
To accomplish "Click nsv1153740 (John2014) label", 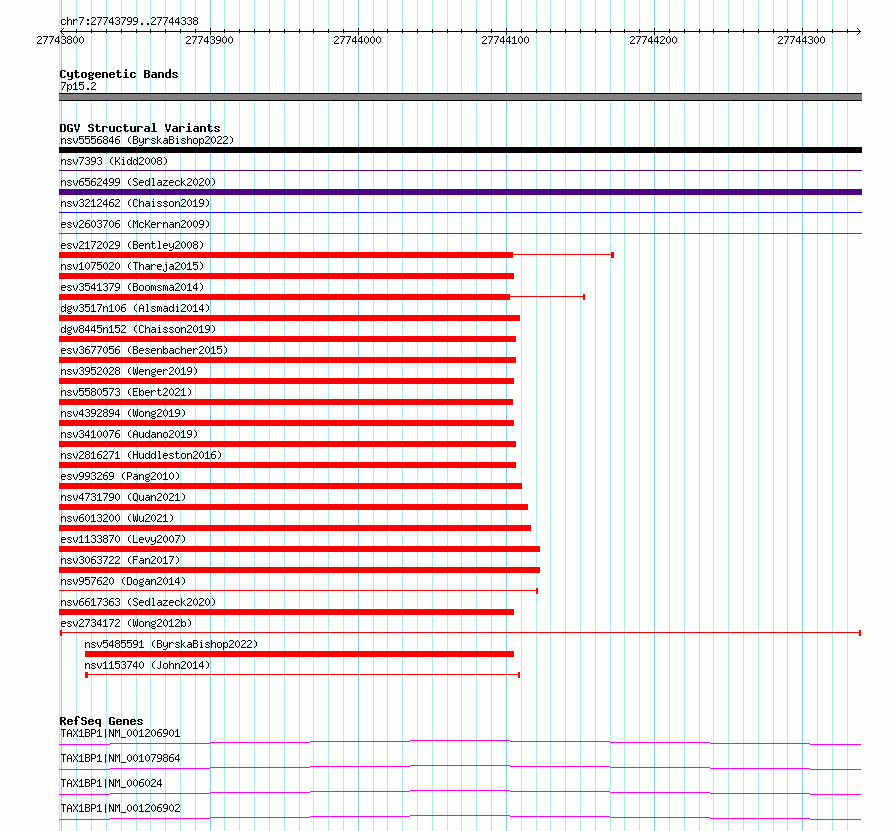I will [x=147, y=665].
